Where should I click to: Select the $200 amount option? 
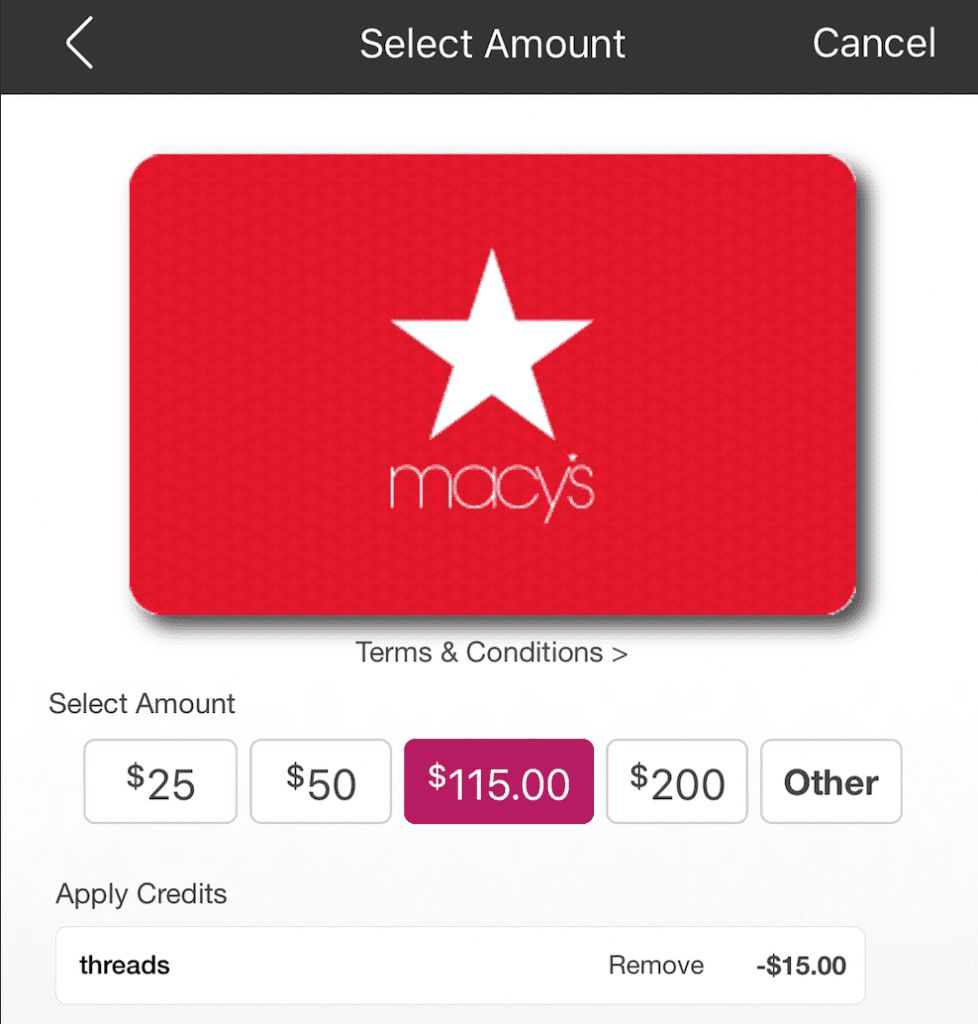coord(676,781)
